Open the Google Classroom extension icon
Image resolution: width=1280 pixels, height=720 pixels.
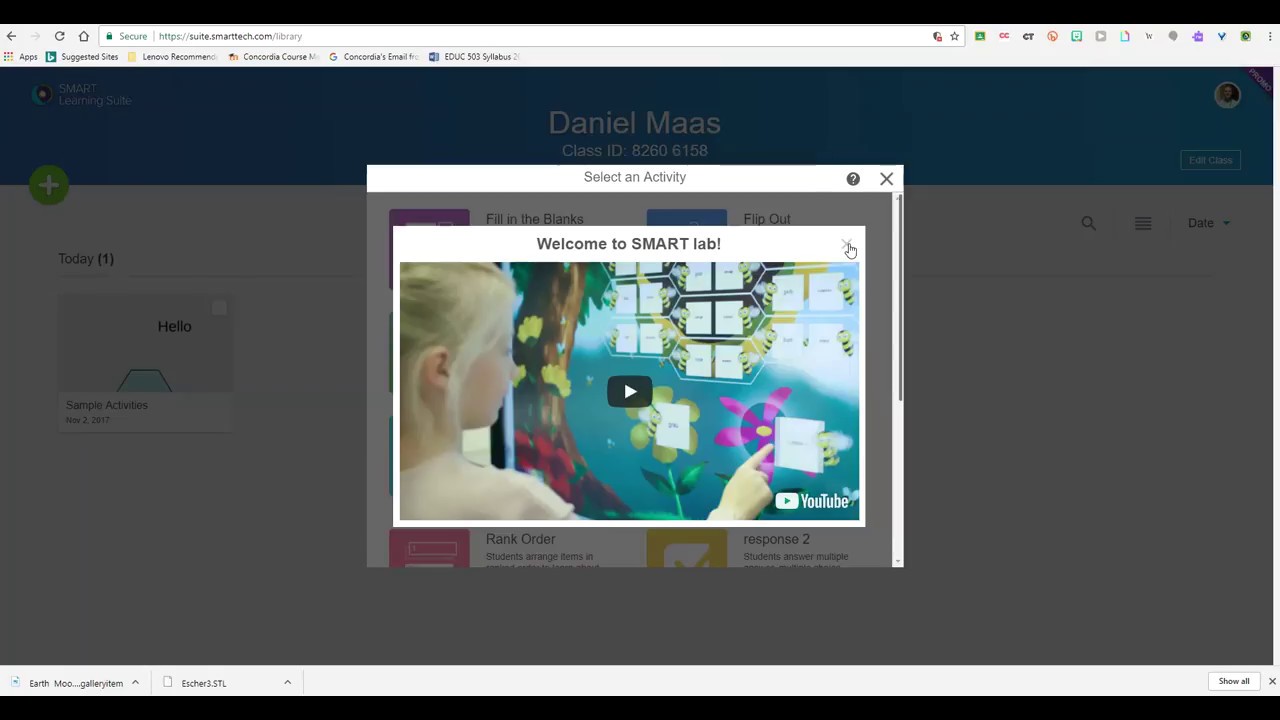(980, 36)
